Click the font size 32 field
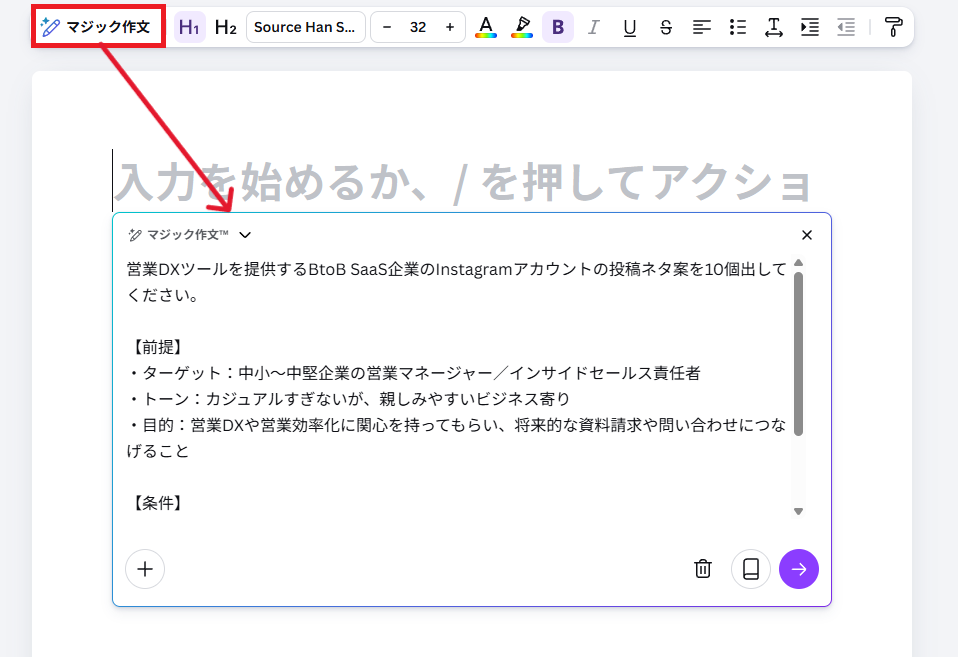Image resolution: width=958 pixels, height=657 pixels. 418,27
